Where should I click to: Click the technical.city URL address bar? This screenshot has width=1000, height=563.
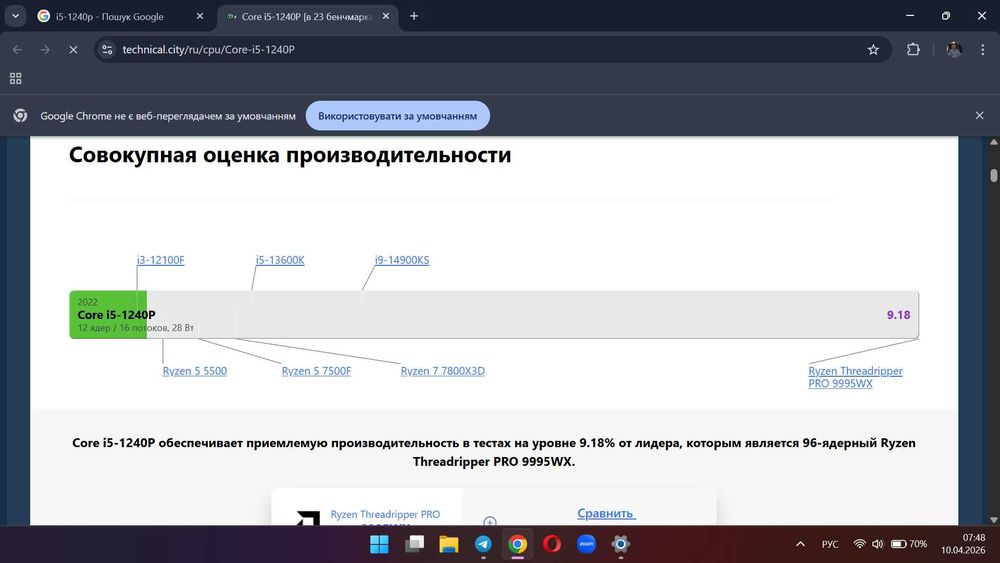coord(491,49)
